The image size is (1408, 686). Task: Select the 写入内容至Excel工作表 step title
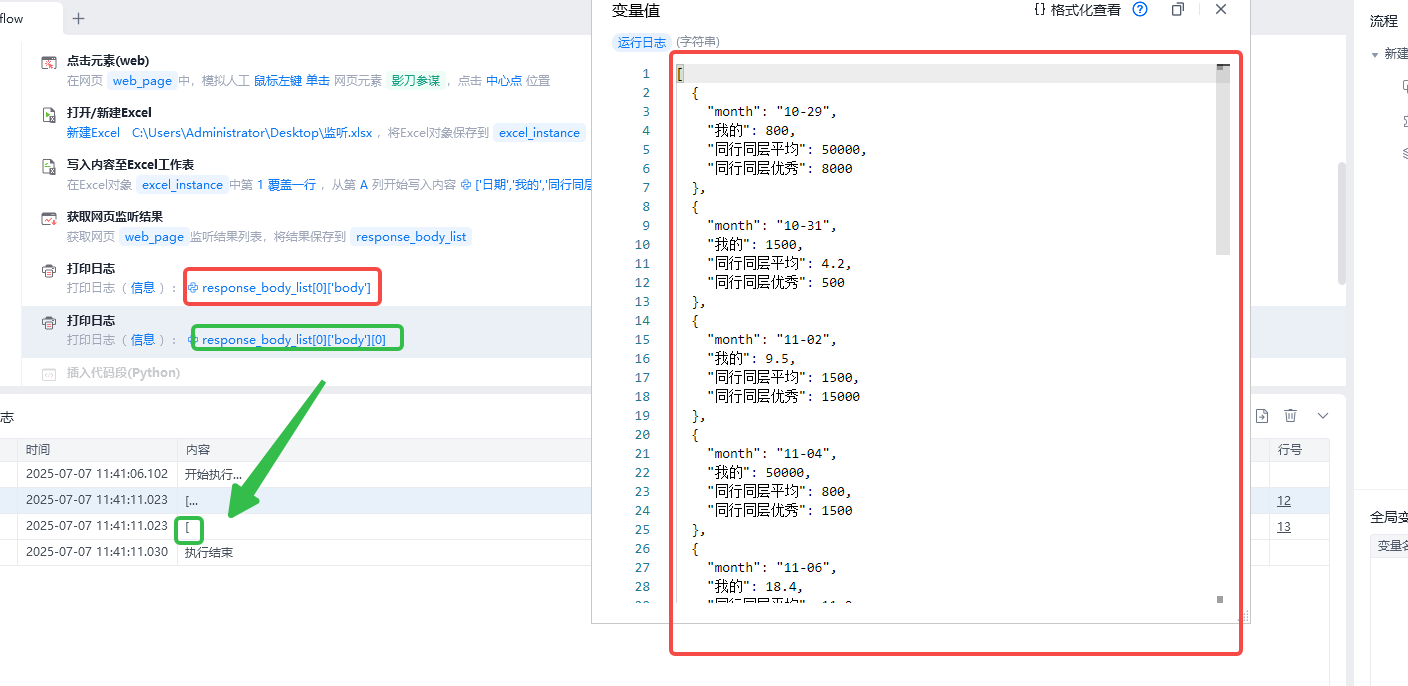130,165
